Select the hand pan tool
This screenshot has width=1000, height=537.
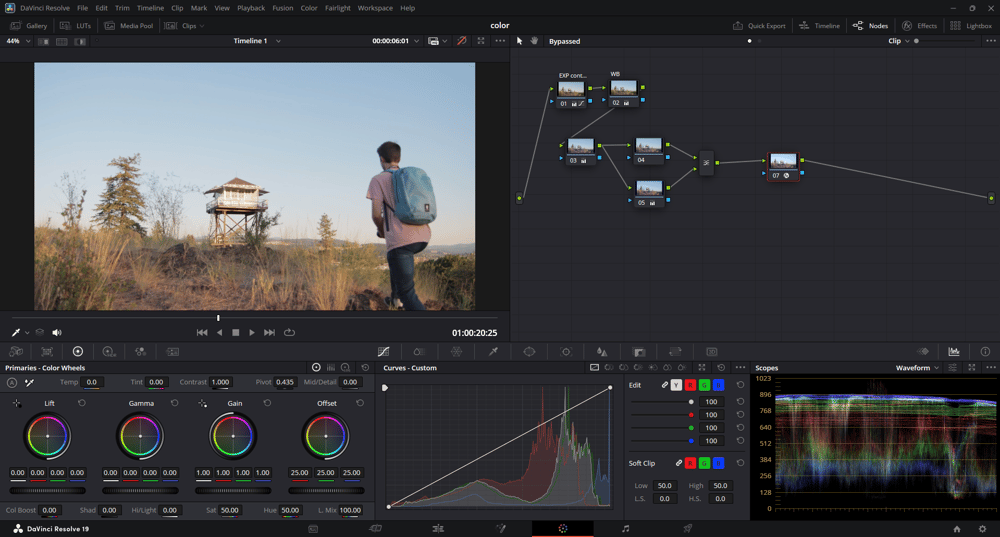534,41
